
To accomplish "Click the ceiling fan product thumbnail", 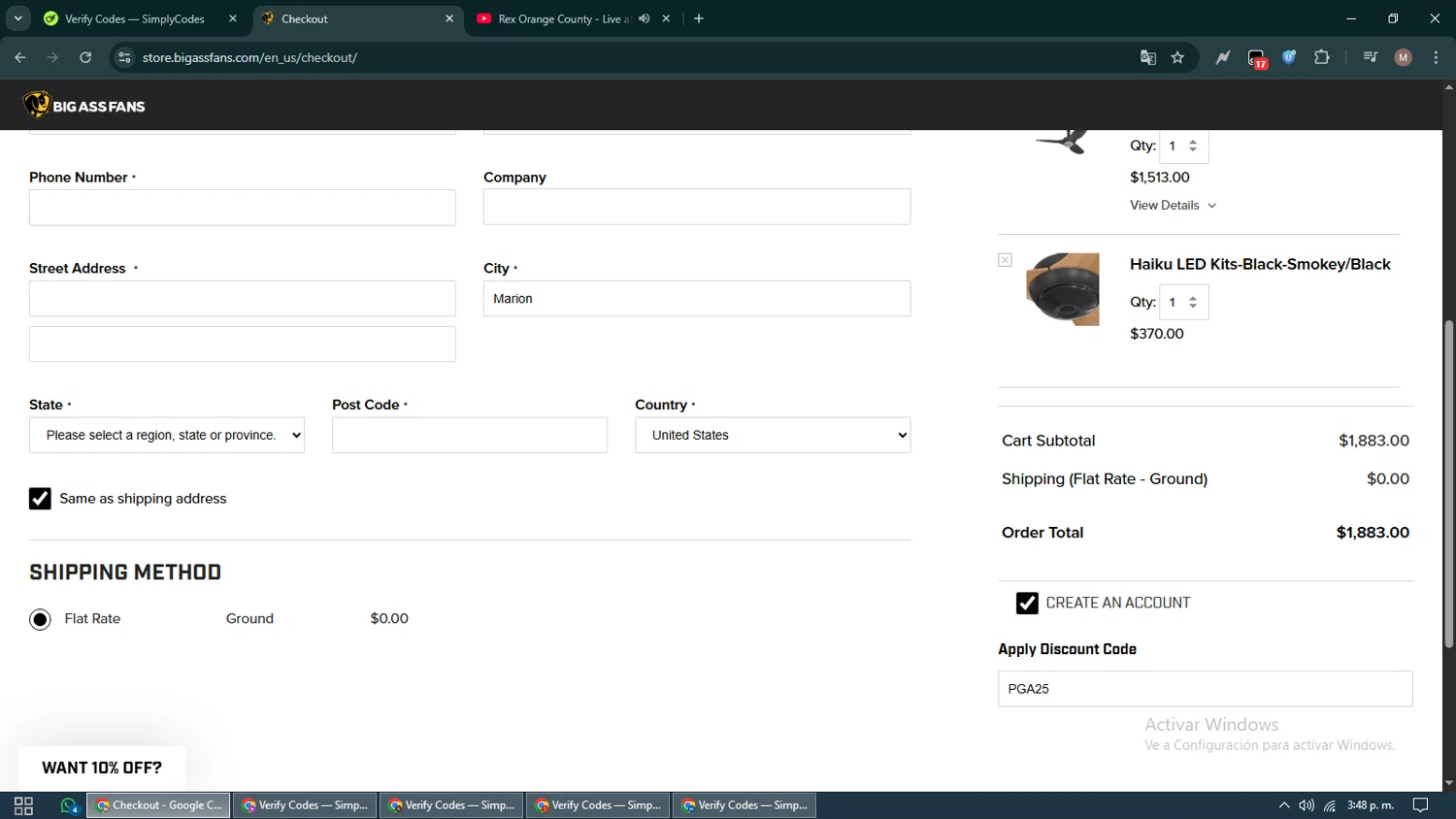I will coord(1063,142).
